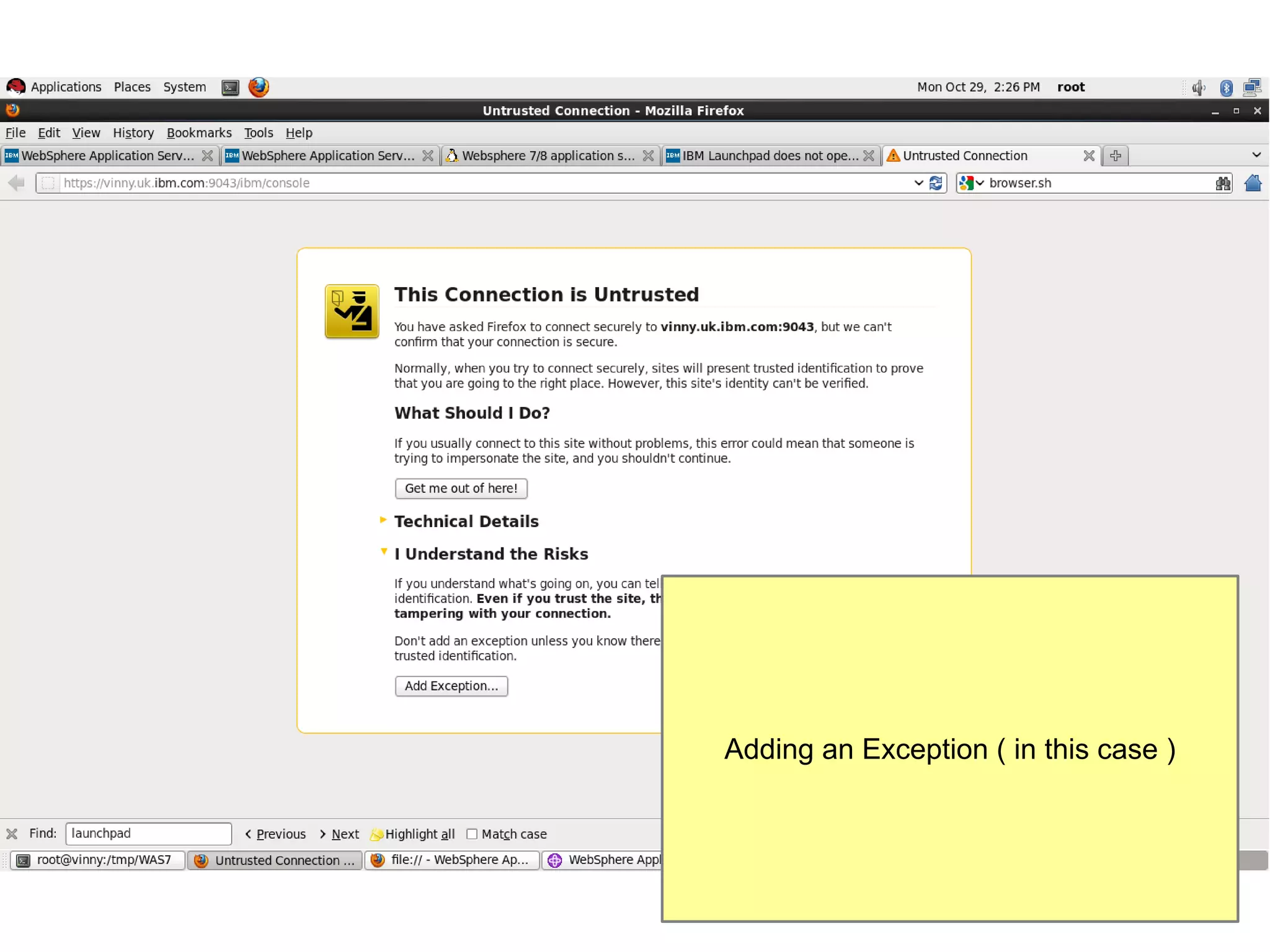
Task: Open the Tools menu
Action: point(259,133)
